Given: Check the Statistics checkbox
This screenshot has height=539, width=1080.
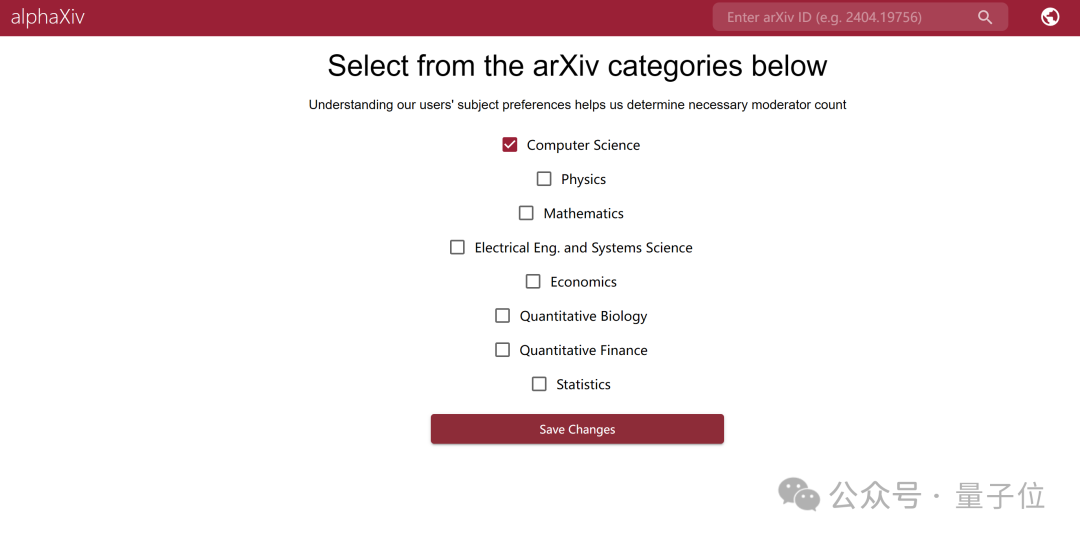Looking at the screenshot, I should click(539, 384).
